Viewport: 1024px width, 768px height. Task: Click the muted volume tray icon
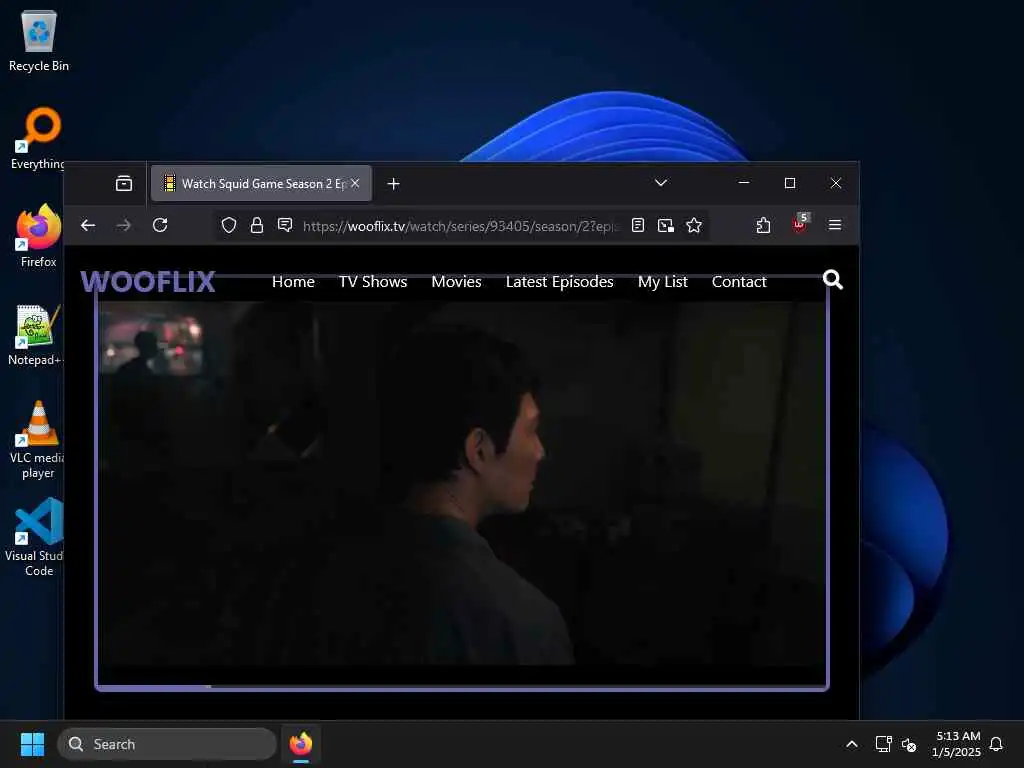pos(909,744)
